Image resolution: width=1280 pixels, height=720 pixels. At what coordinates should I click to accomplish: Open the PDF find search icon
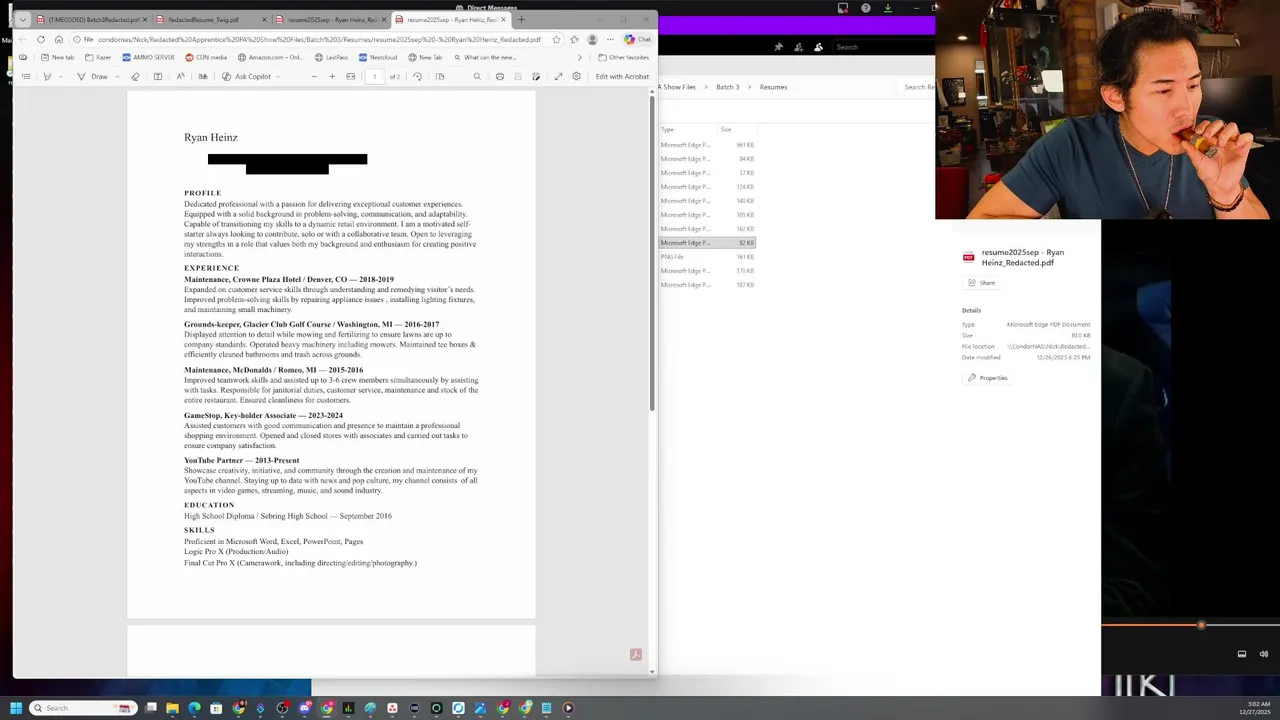click(x=477, y=76)
